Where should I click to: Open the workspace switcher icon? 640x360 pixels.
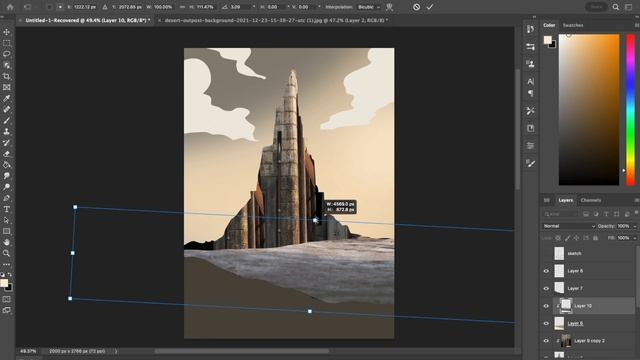[x=629, y=7]
